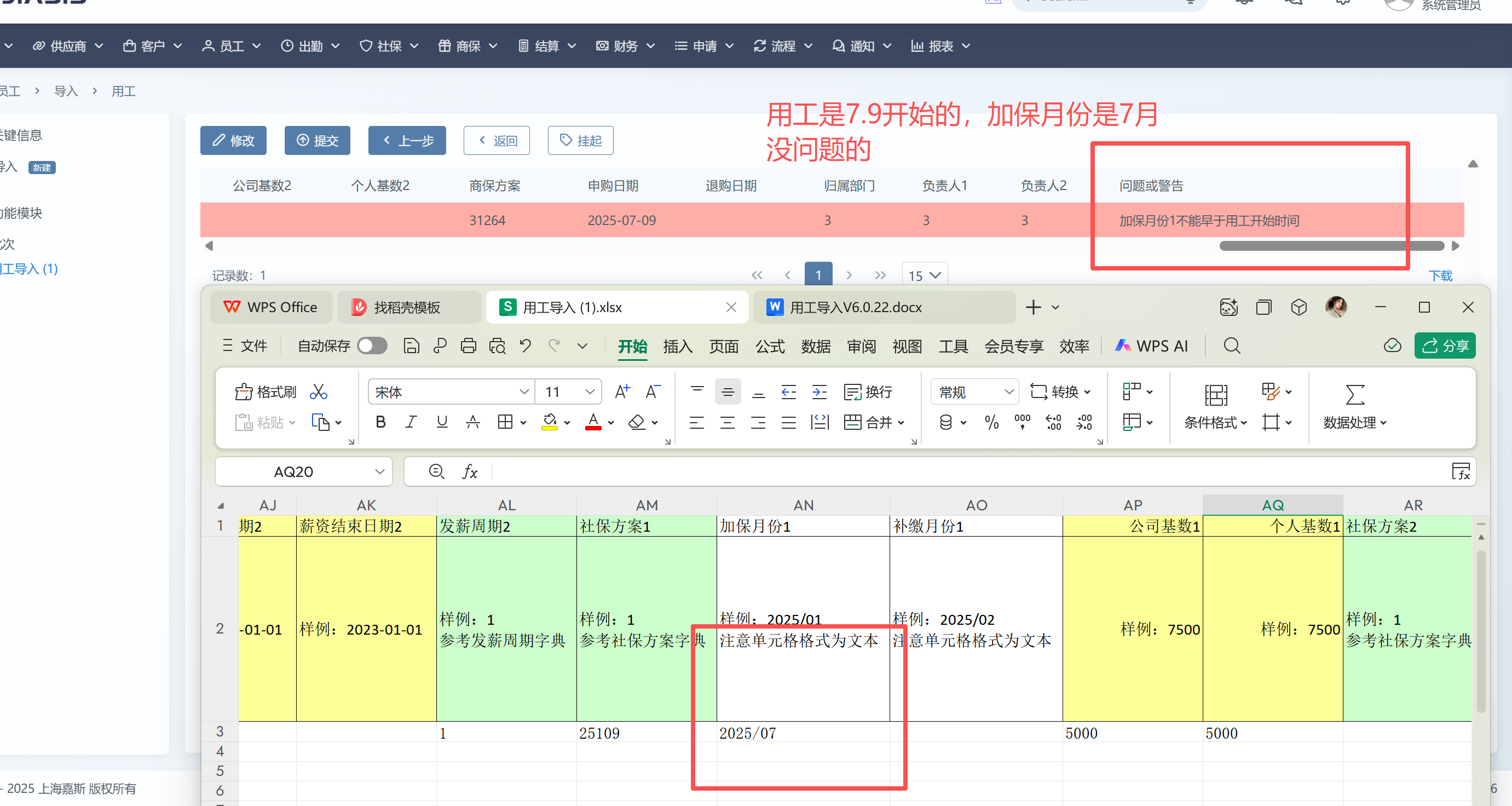The height and width of the screenshot is (806, 1512).
Task: Open the 常规 number format dropdown
Action: tap(1008, 392)
